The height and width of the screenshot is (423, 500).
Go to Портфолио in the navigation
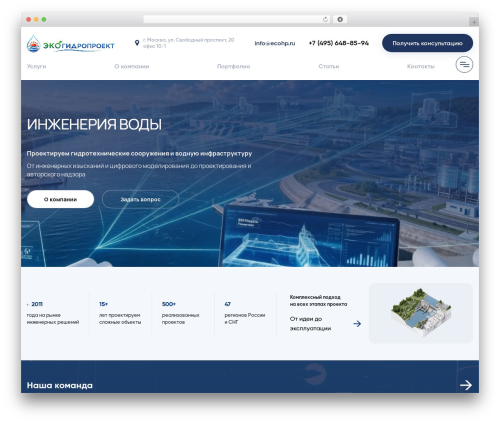point(233,66)
